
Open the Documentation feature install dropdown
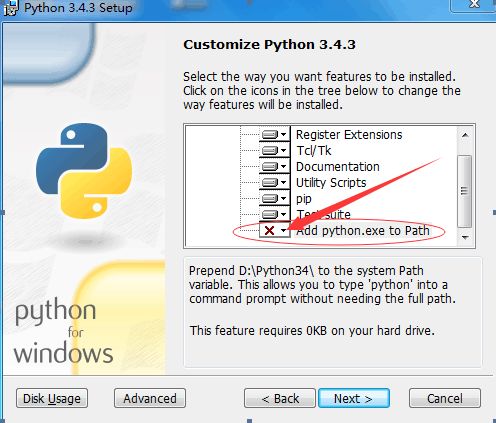point(275,166)
